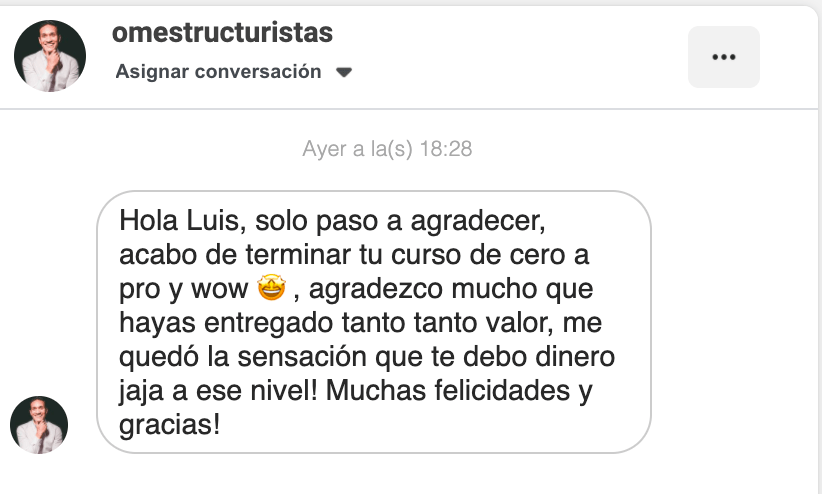Click the star-eyes emoji in the message
822x494 pixels.
pos(271,288)
